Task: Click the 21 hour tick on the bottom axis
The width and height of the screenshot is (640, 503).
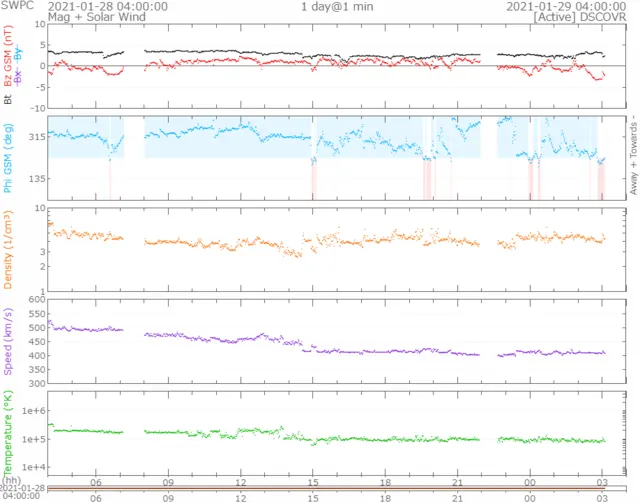Action: click(457, 498)
